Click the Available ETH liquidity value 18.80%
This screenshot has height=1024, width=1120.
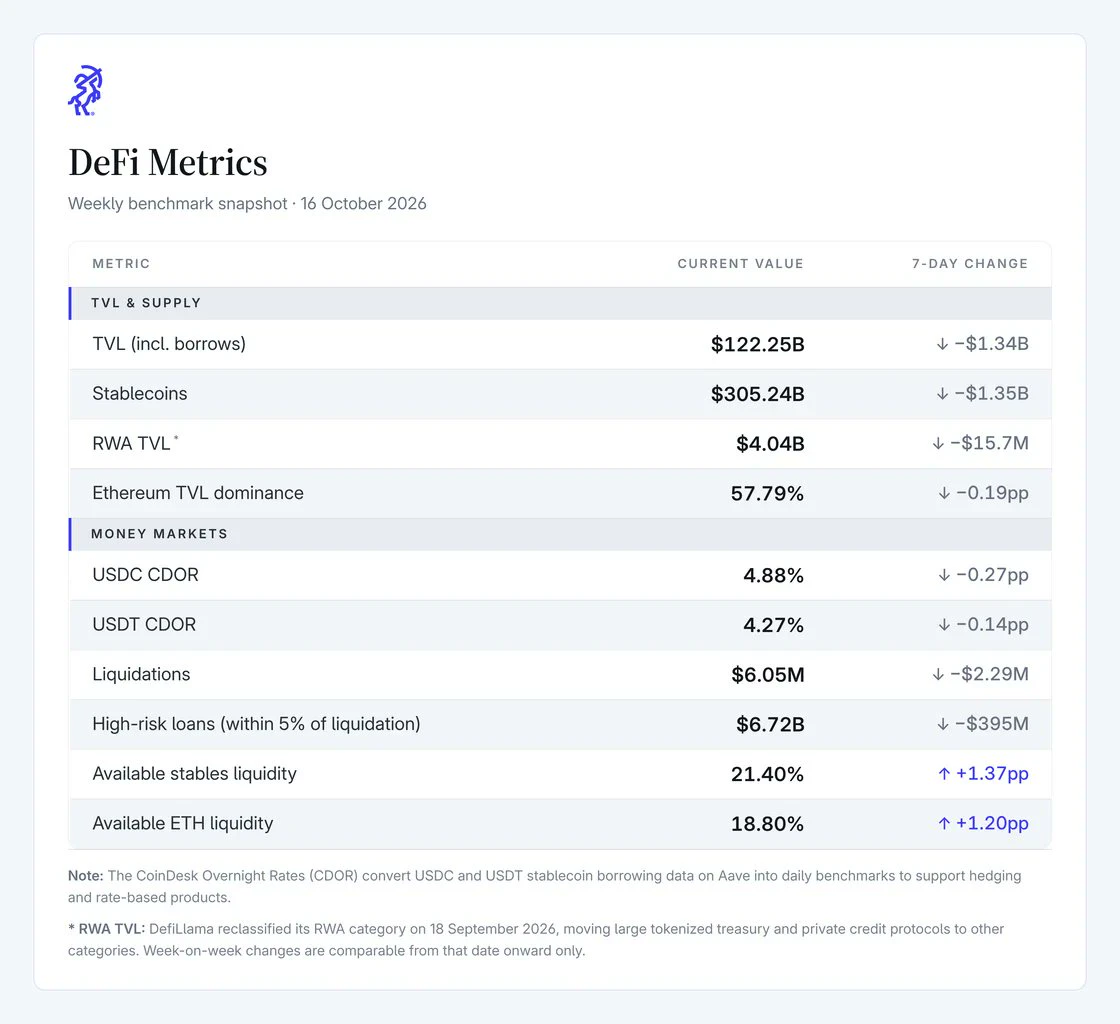coord(767,824)
